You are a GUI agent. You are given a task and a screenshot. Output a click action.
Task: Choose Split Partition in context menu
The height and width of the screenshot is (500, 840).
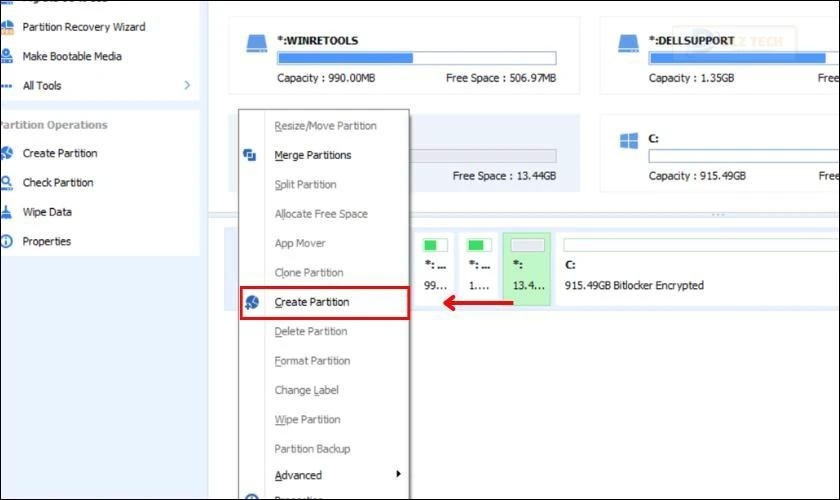click(305, 184)
